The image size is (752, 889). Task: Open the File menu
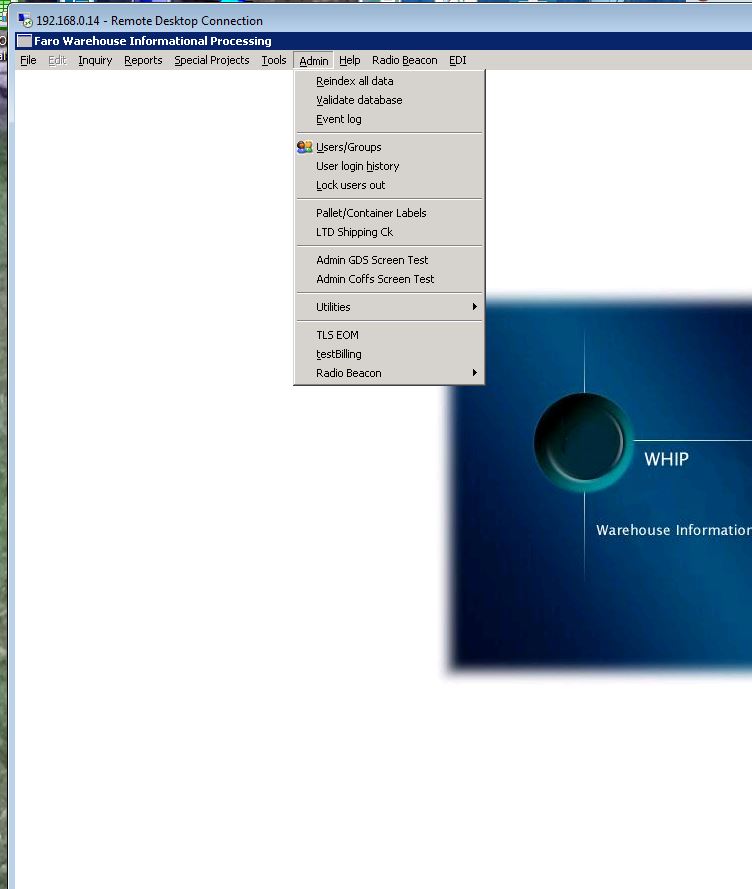[x=28, y=60]
